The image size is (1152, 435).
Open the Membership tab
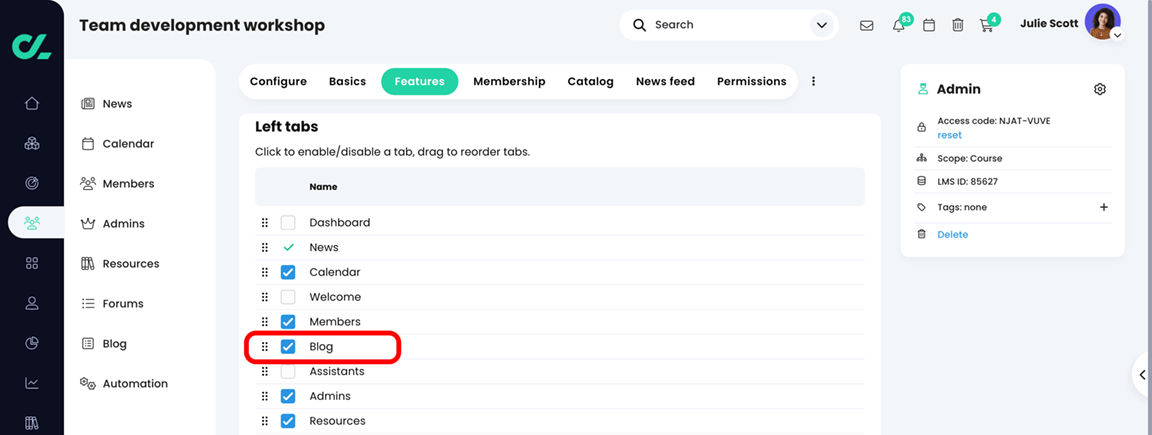[509, 82]
